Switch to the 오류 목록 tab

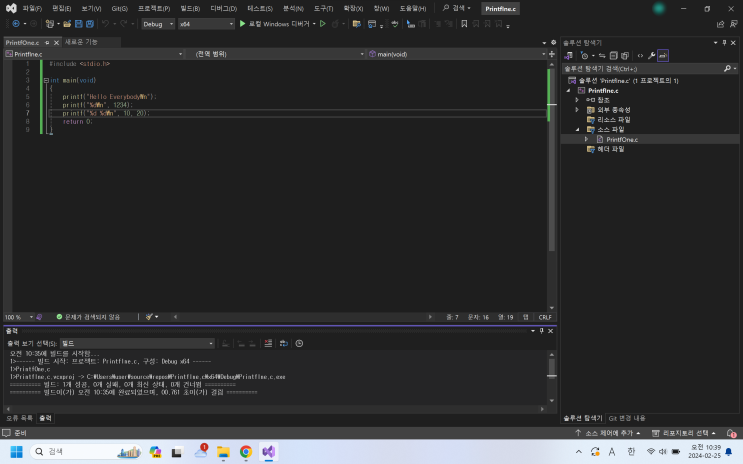click(x=19, y=418)
